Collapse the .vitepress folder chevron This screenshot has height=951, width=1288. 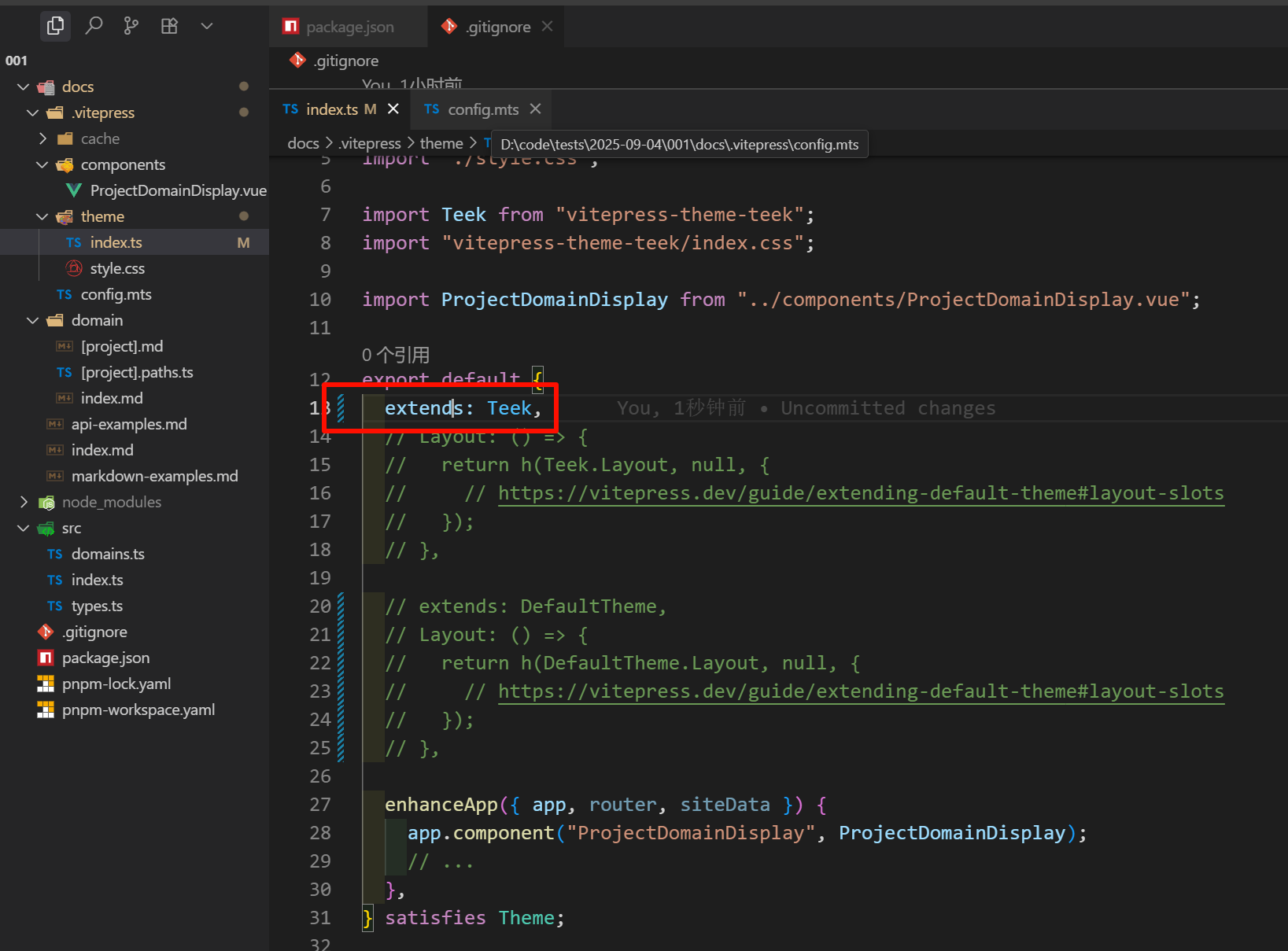[x=33, y=112]
